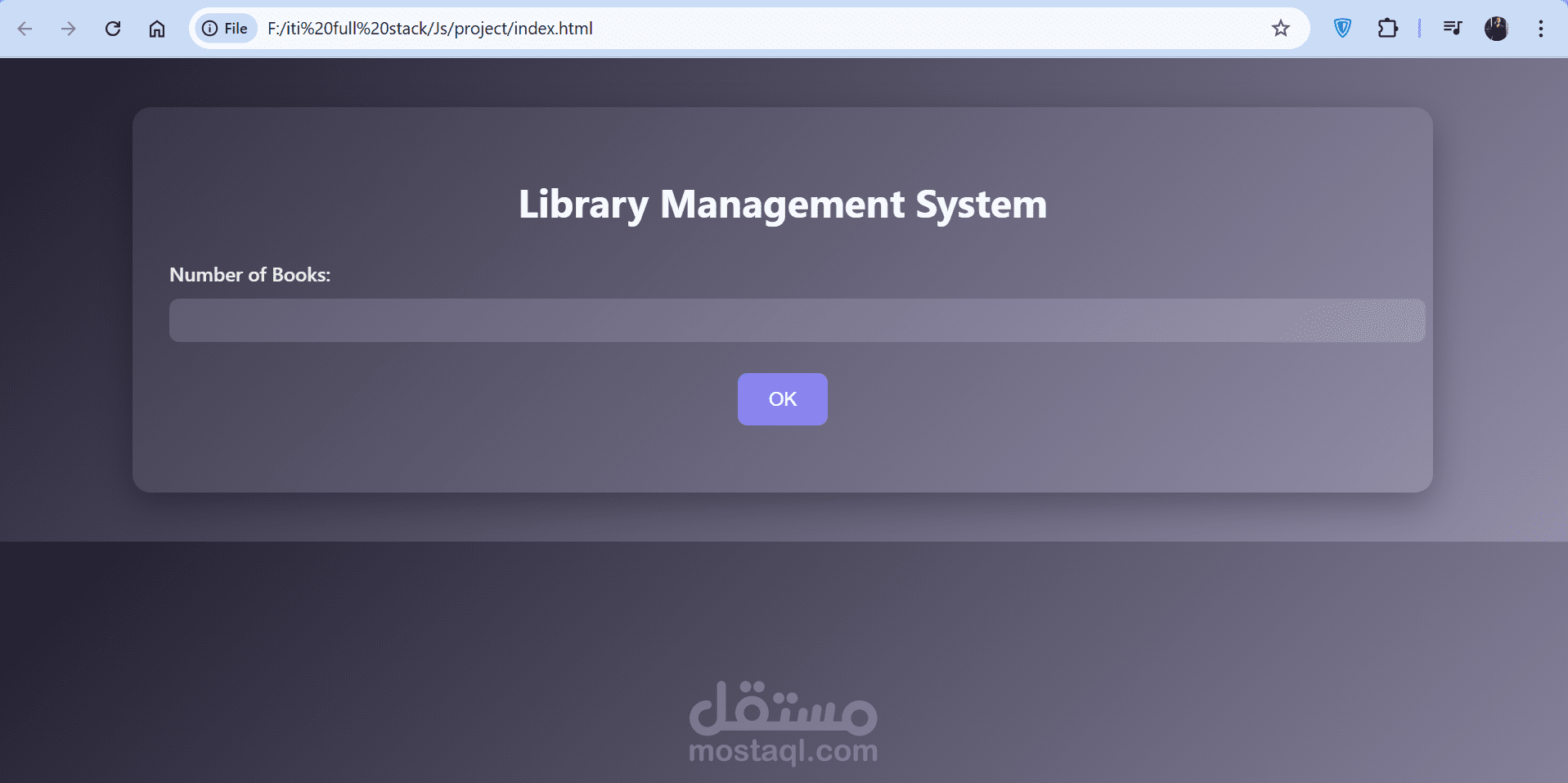Open the media control icon
Screen dimensions: 1568x783
tap(1453, 29)
